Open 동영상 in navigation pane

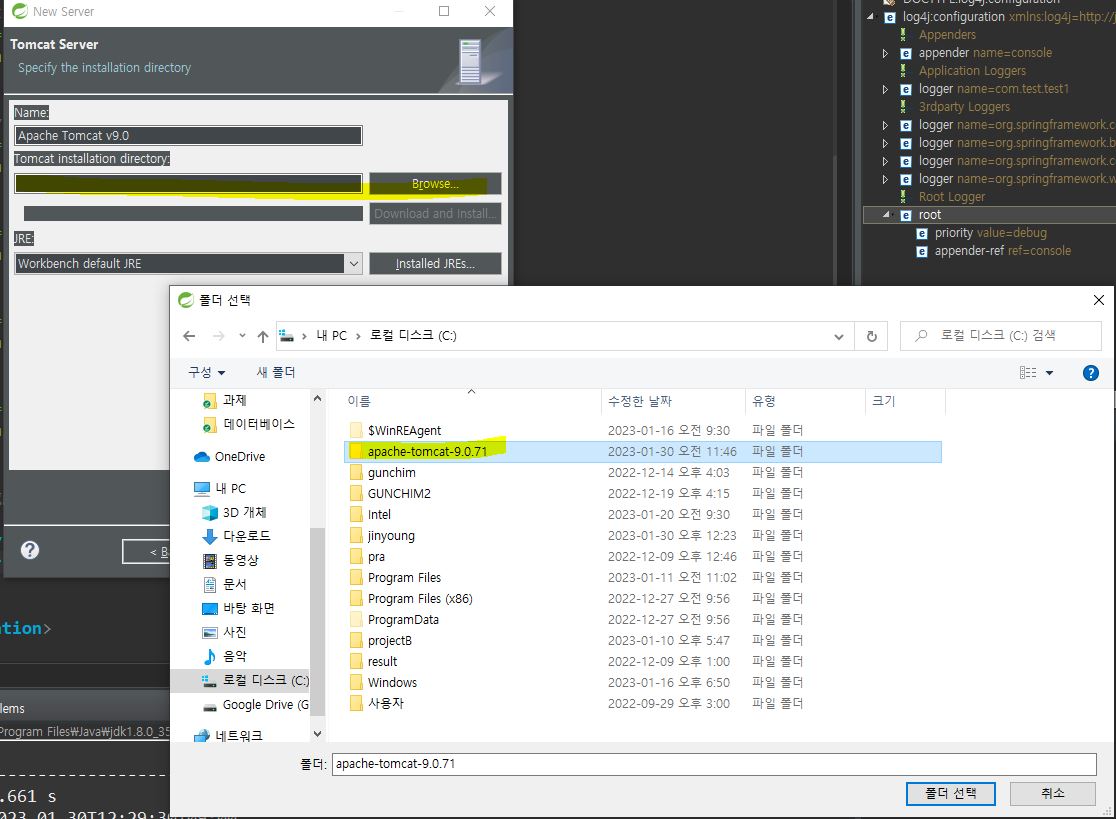tap(241, 561)
